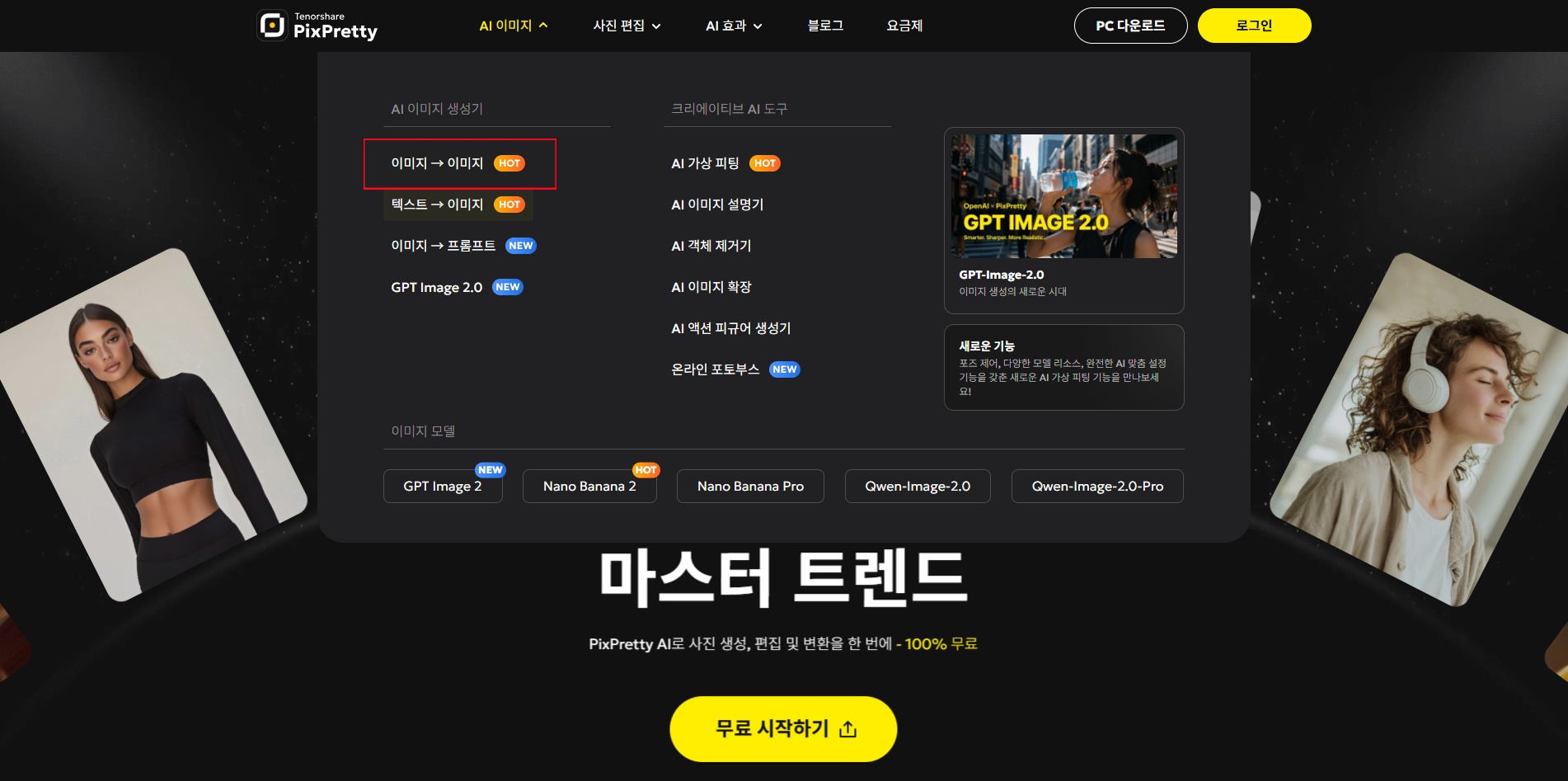The height and width of the screenshot is (781, 1568).
Task: Click the yellow 로그인 button
Action: [1254, 26]
